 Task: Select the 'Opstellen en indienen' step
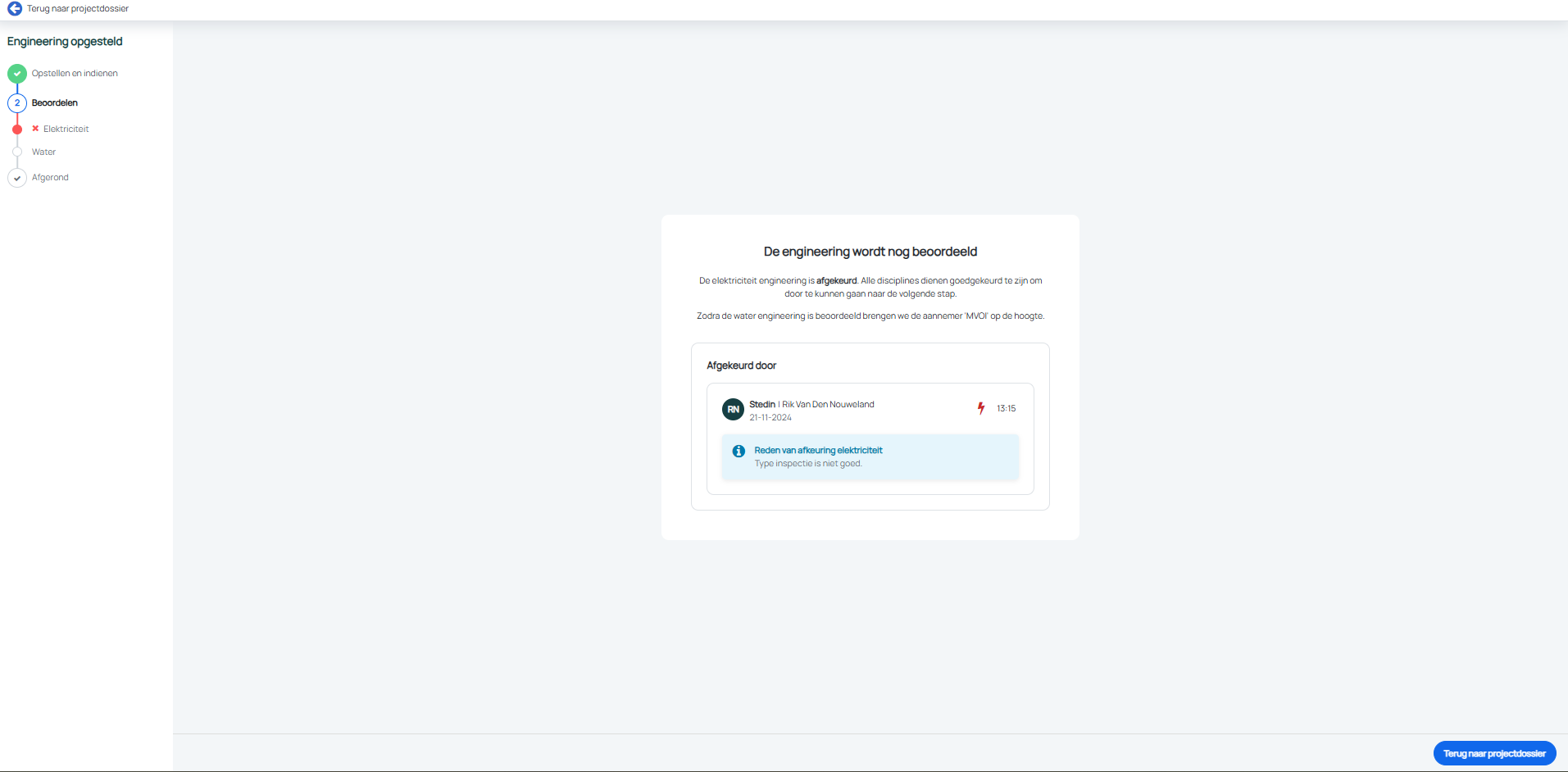click(75, 74)
